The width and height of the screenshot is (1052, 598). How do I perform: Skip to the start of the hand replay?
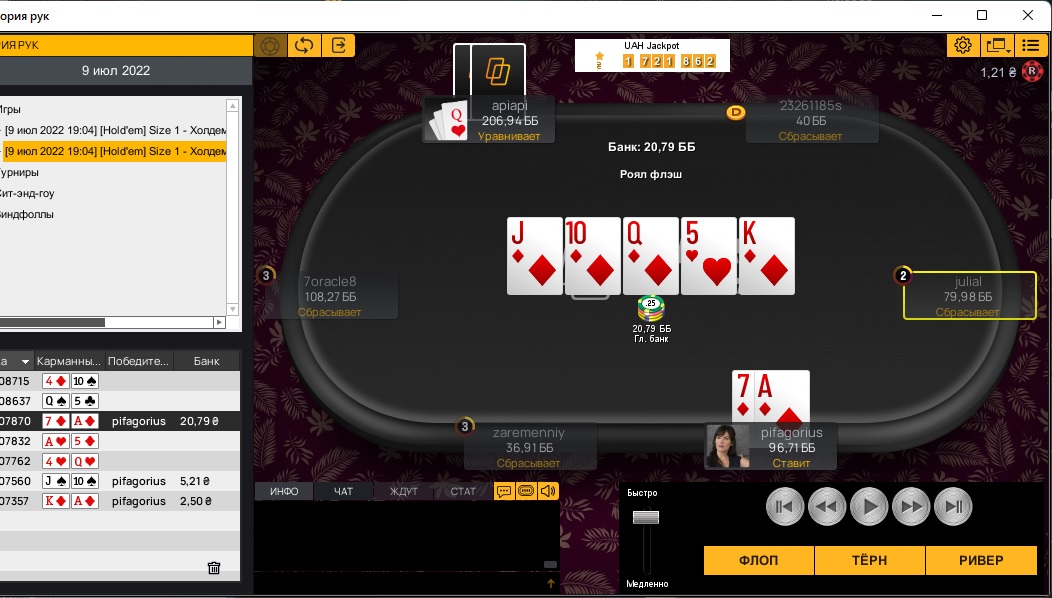[784, 507]
